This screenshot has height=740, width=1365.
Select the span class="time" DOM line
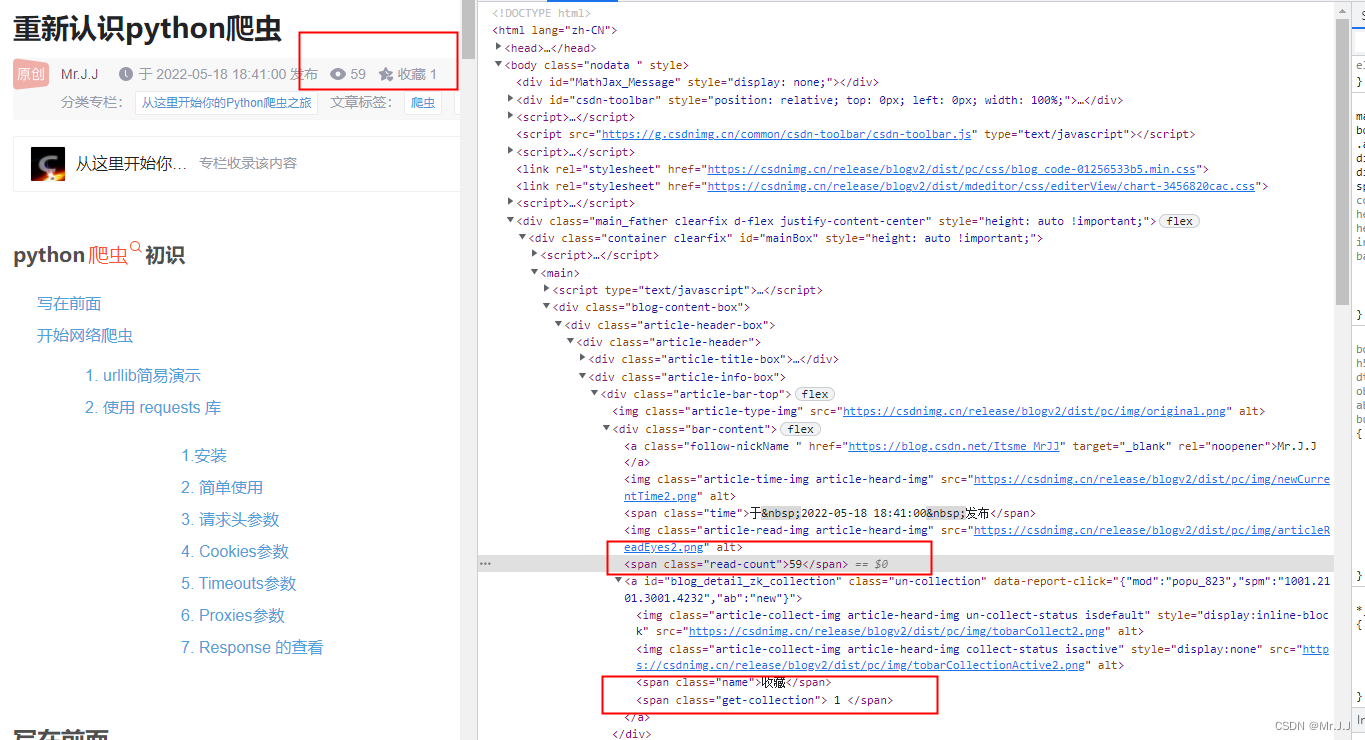click(830, 513)
